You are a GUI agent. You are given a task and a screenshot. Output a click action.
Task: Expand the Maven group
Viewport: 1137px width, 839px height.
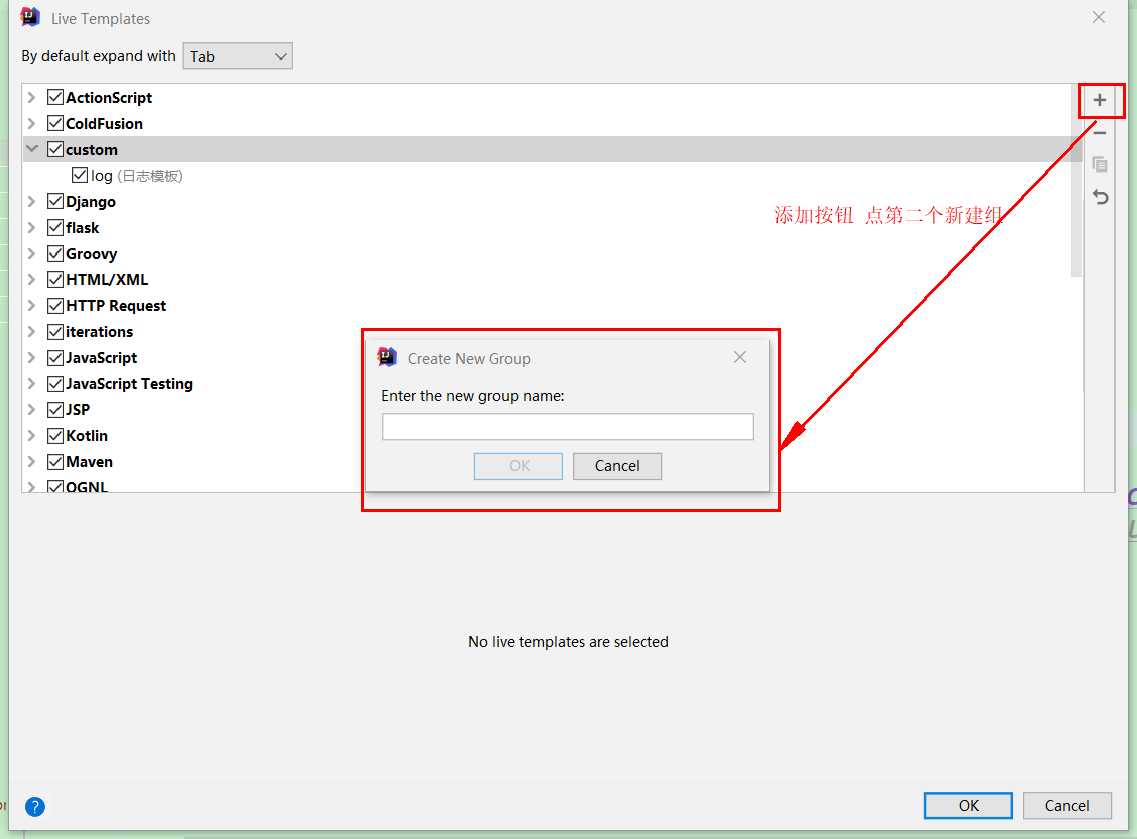pos(31,462)
